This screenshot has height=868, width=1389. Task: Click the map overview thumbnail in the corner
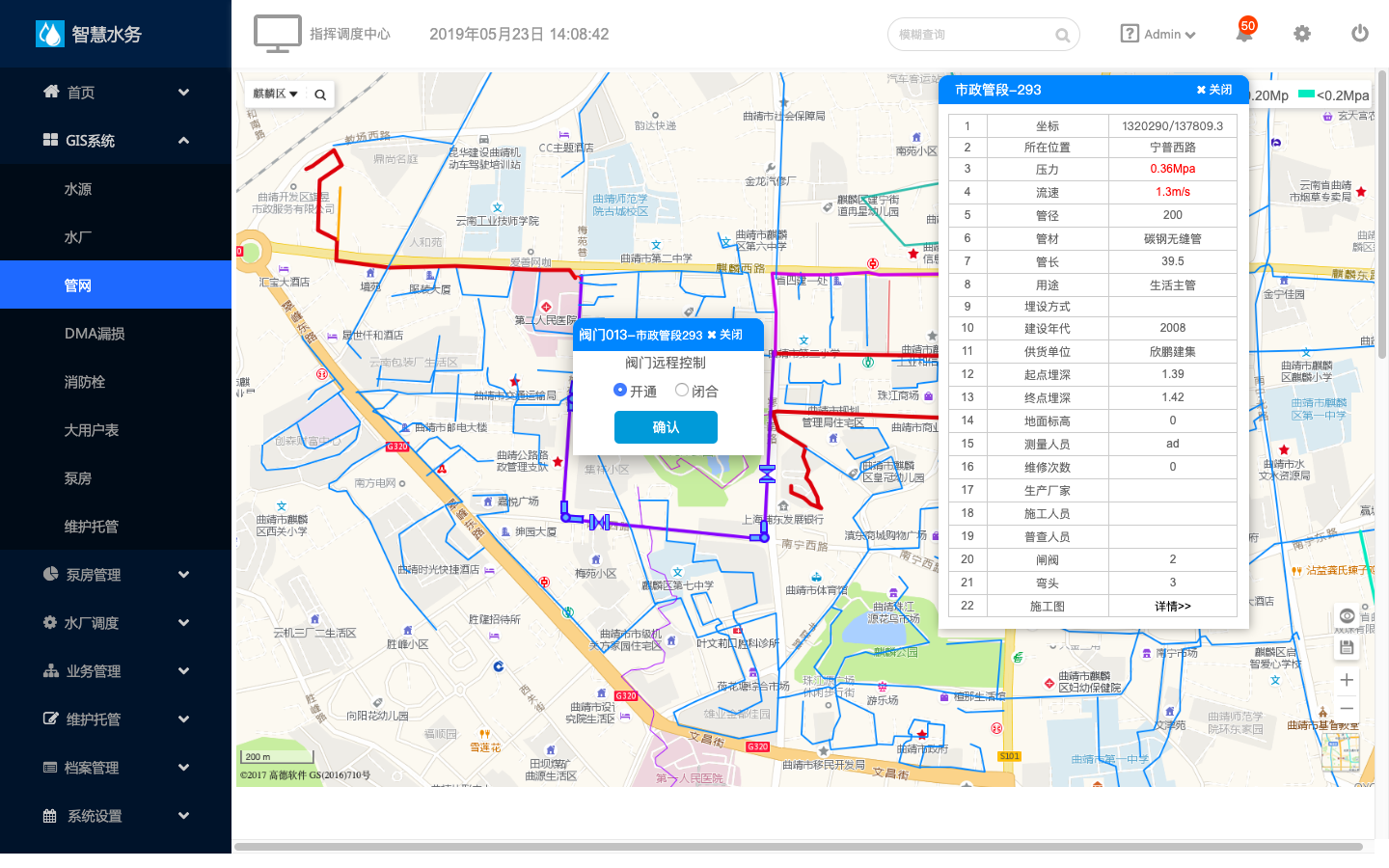click(x=1341, y=753)
